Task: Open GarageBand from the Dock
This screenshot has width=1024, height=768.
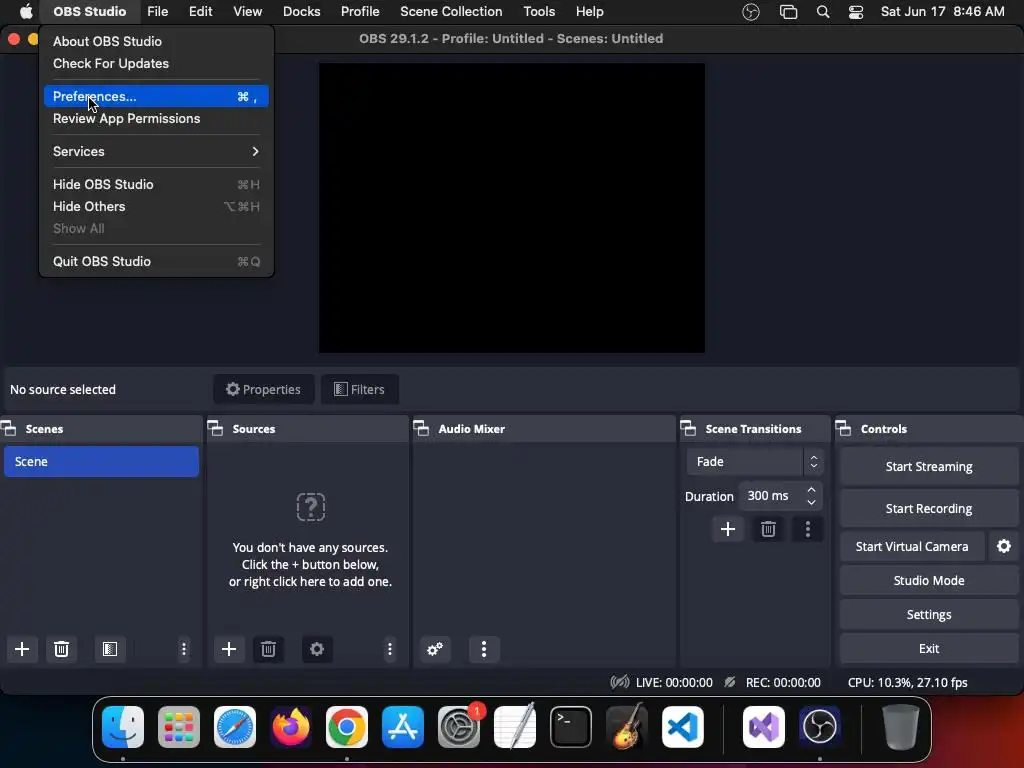Action: 627,727
